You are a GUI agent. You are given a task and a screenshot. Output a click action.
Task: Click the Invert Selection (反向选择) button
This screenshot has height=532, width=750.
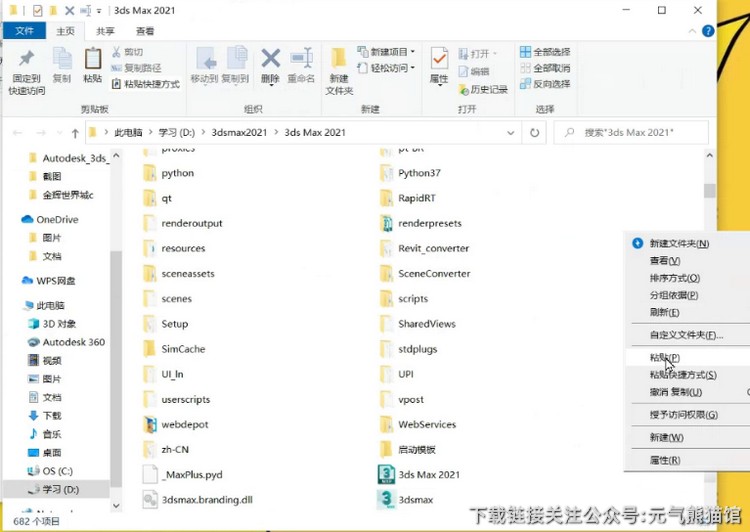pyautogui.click(x=544, y=84)
